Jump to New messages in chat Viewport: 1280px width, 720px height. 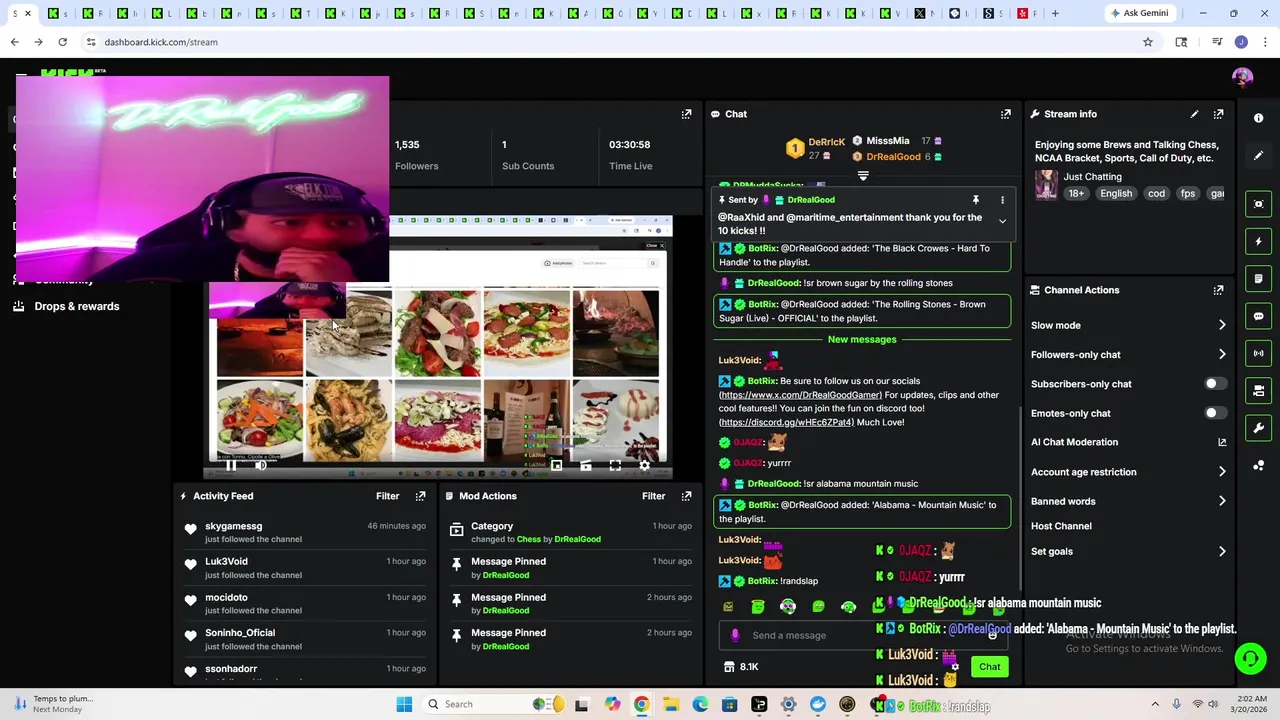click(x=862, y=340)
